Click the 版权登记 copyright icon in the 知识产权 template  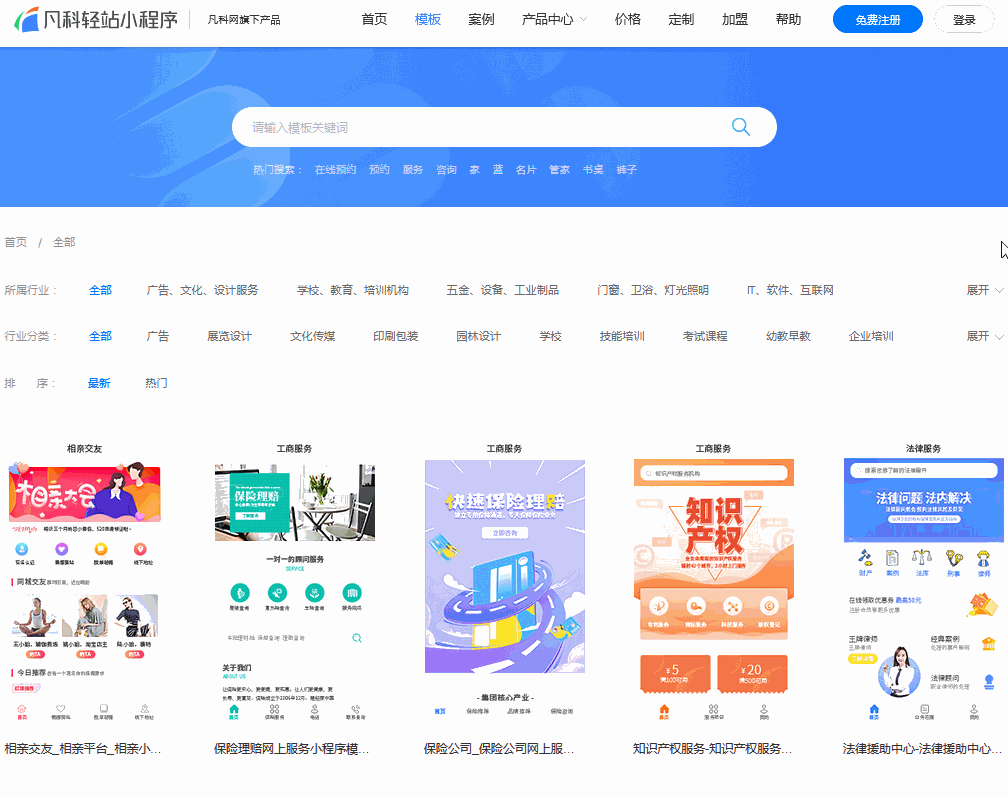coord(769,605)
